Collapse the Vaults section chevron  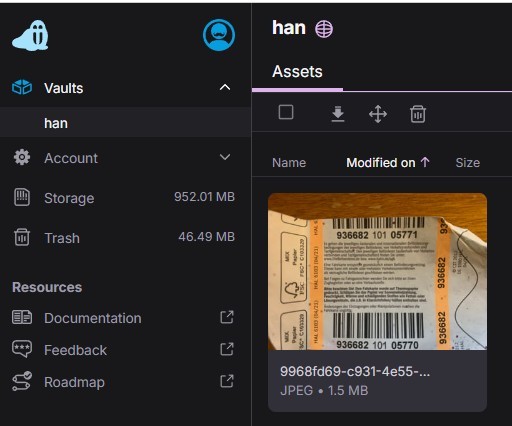(x=225, y=87)
